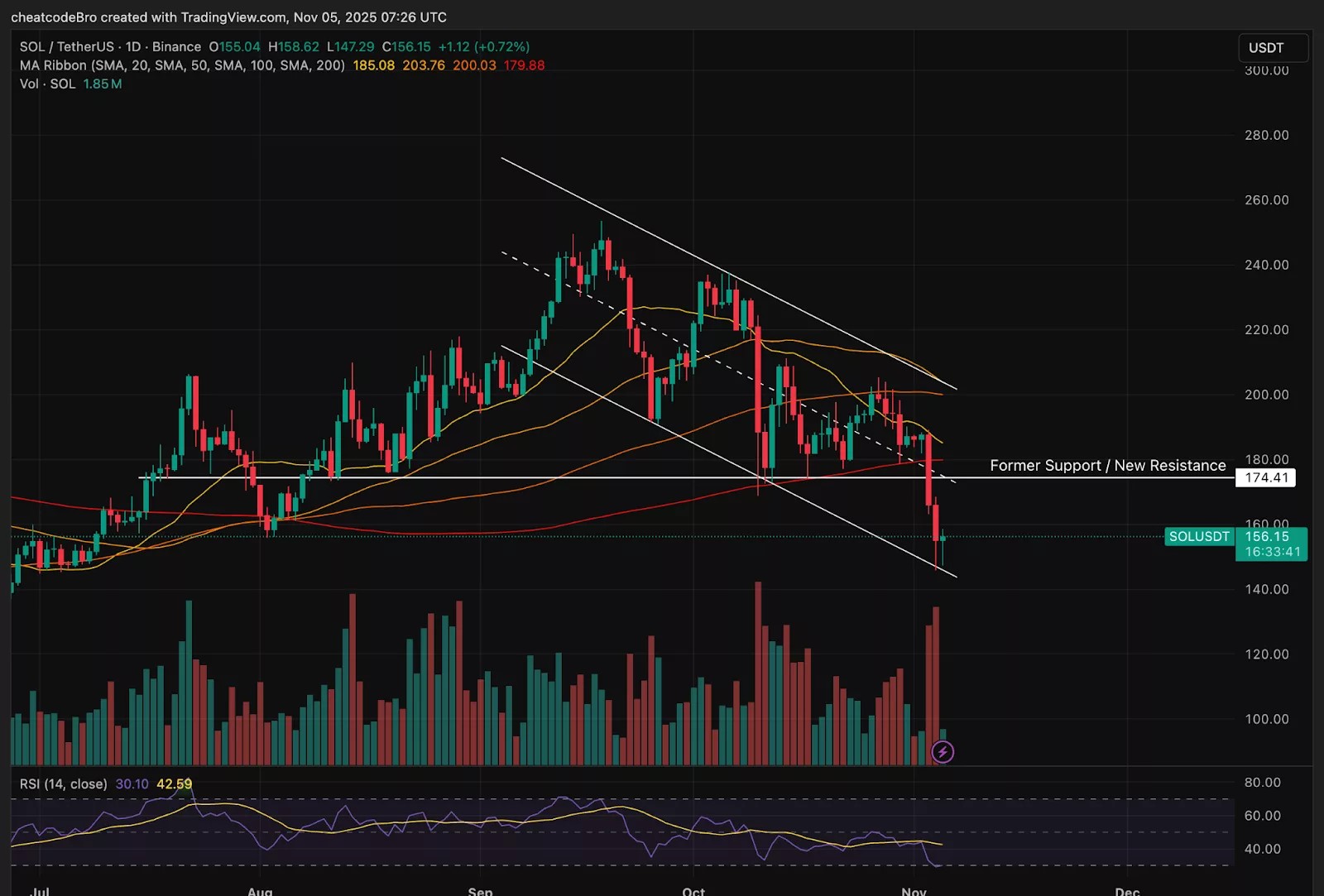Click the 300.00 label on price scale
The height and width of the screenshot is (896, 1324).
tap(1266, 71)
